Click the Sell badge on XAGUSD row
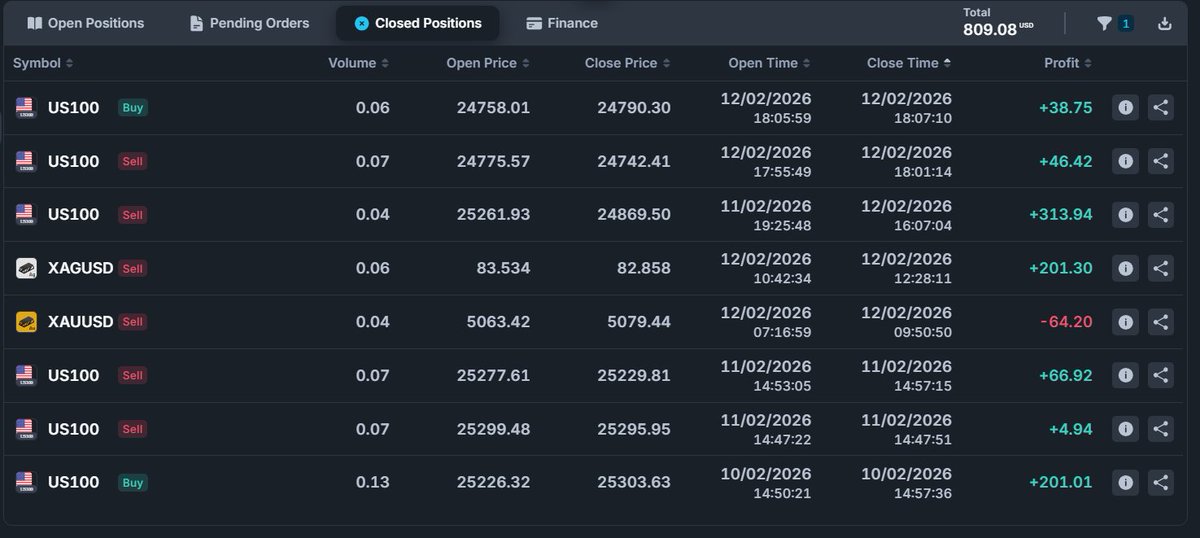Screen dimensions: 1200x538 (132, 268)
